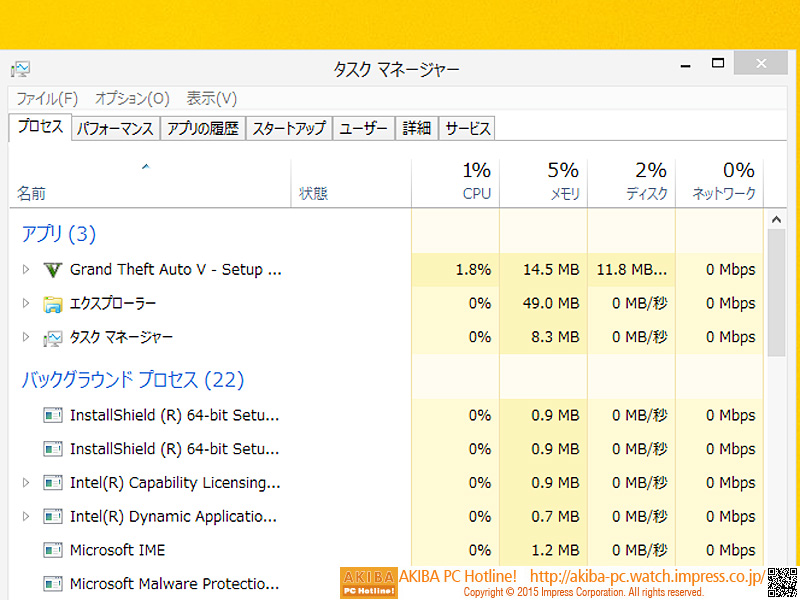Select the Intel(R) Capability Licensing... name
Viewport: 800px width, 600px height.
pos(175,483)
